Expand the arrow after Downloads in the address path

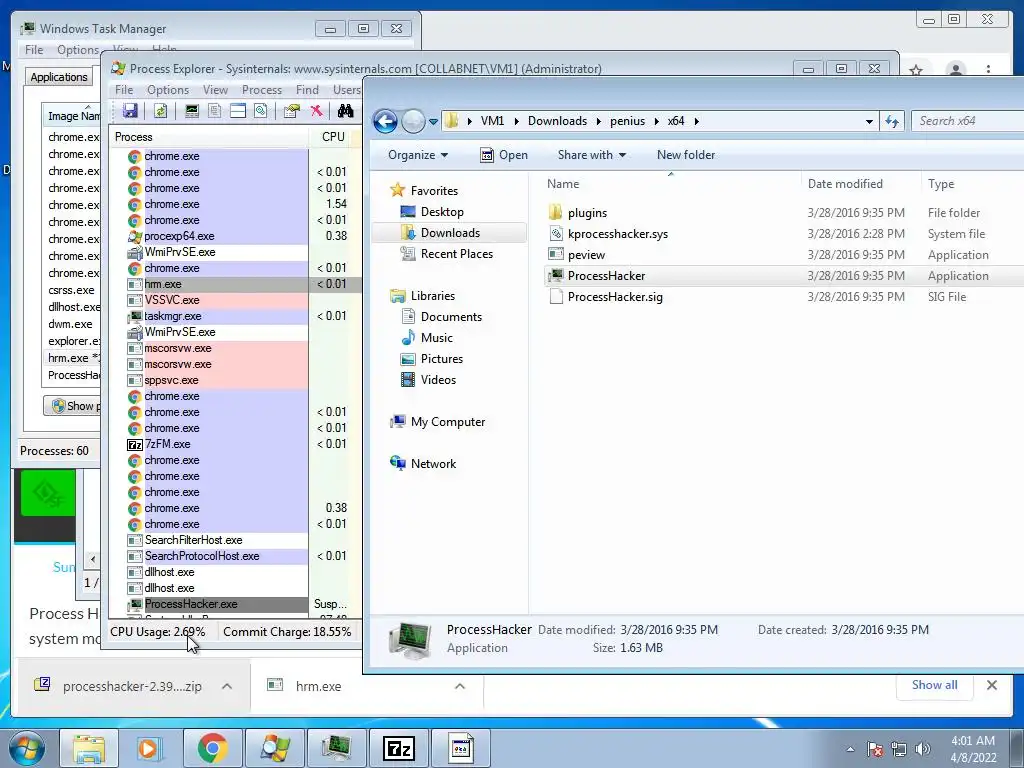(x=599, y=121)
